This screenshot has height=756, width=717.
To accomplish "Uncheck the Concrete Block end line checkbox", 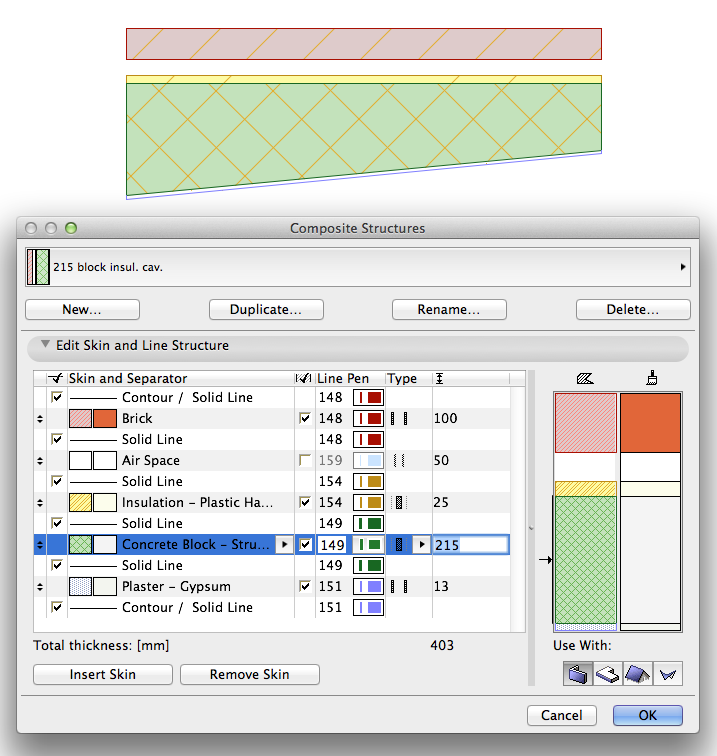I will click(305, 544).
